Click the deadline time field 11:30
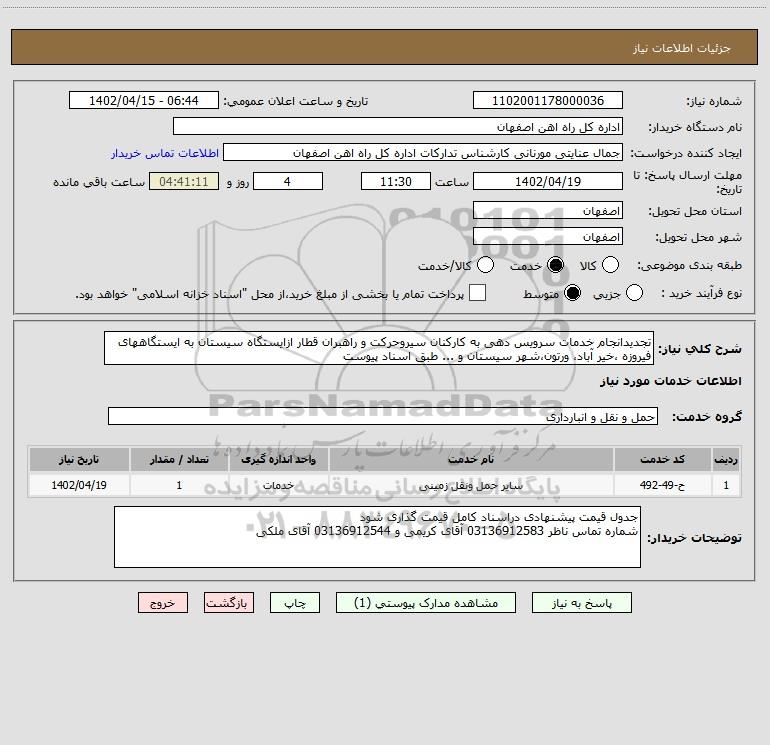Image resolution: width=770 pixels, height=745 pixels. click(x=396, y=181)
